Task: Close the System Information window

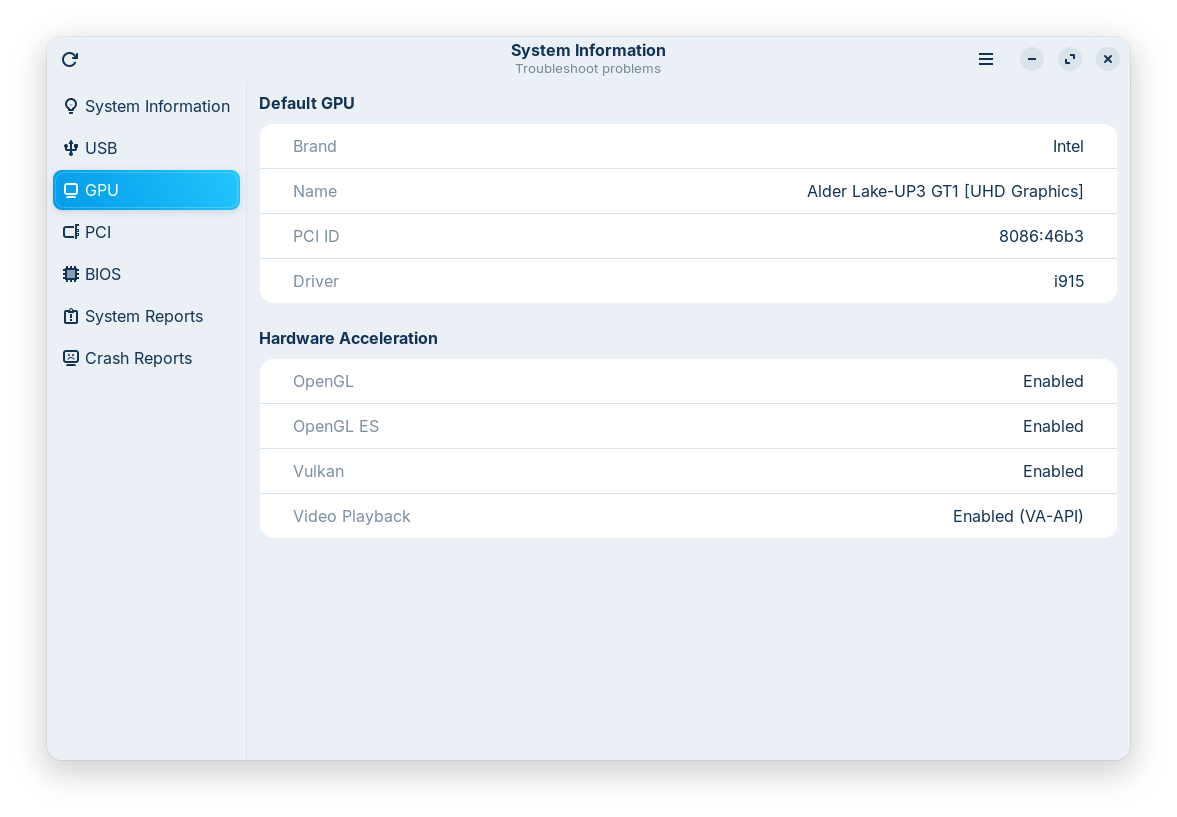Action: 1107,60
